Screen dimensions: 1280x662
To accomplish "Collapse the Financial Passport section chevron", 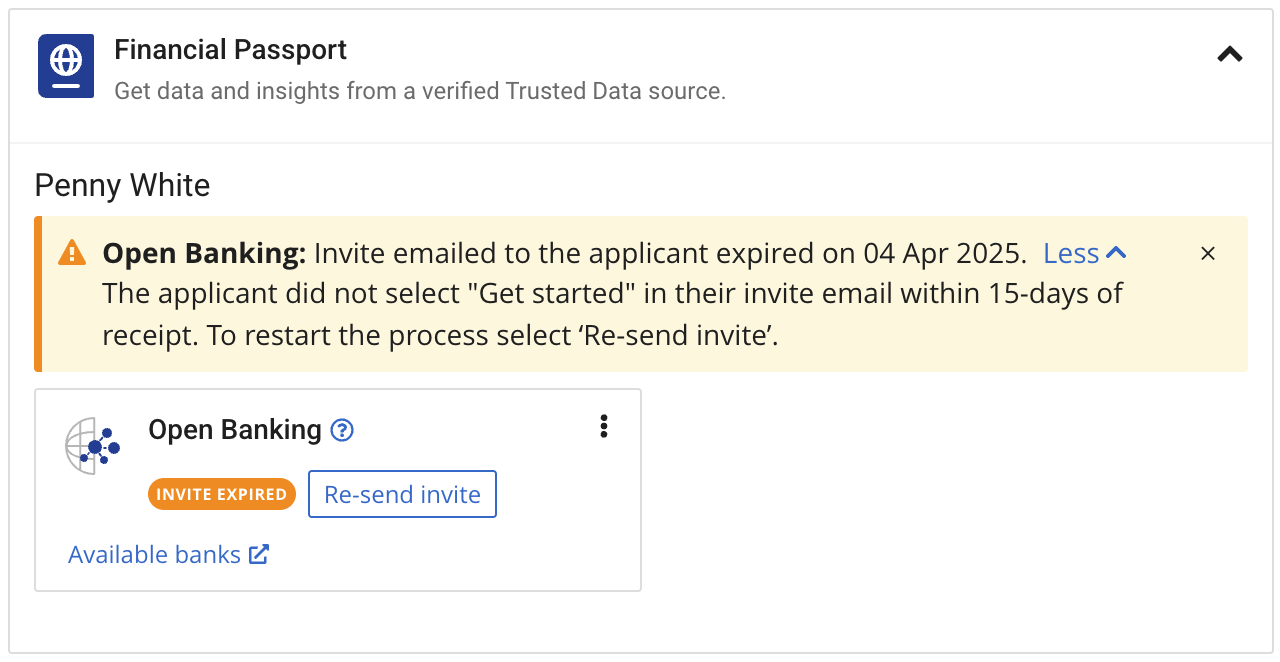I will (1229, 55).
